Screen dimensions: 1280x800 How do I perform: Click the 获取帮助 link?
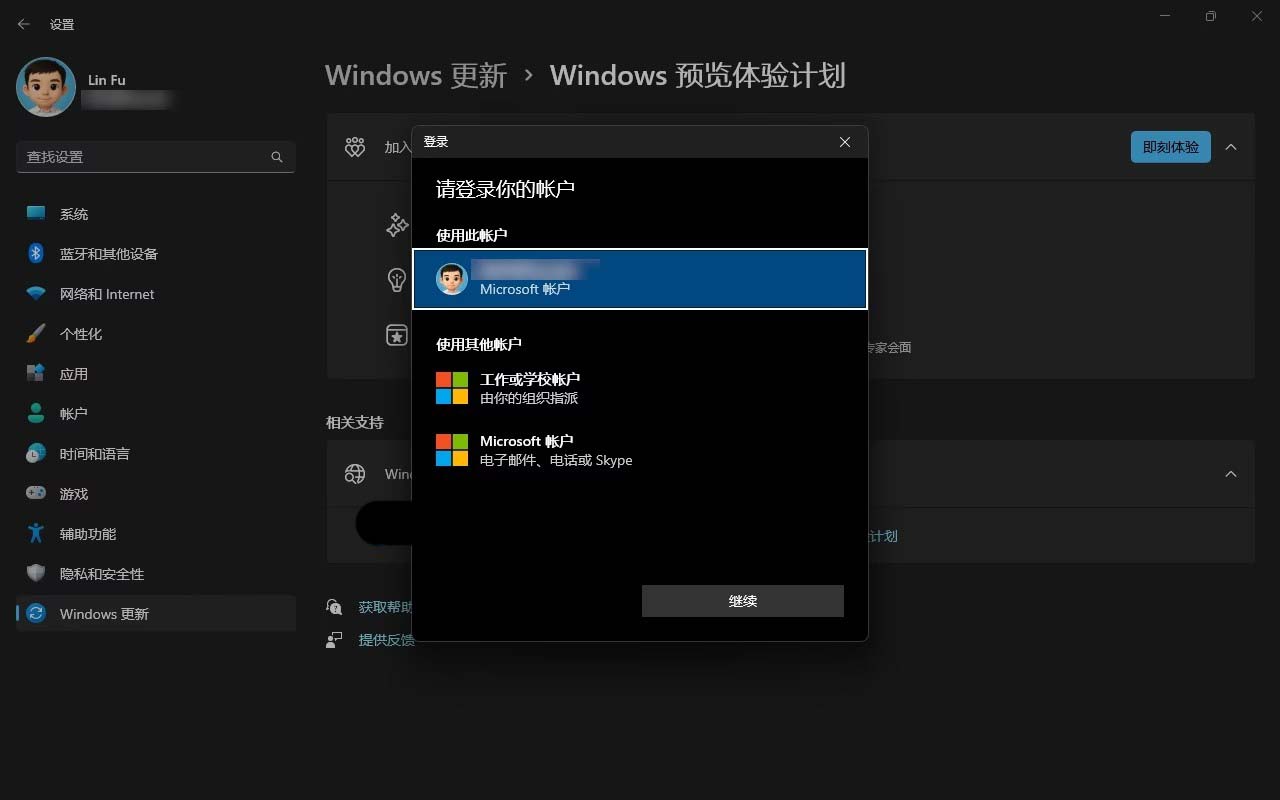(386, 606)
